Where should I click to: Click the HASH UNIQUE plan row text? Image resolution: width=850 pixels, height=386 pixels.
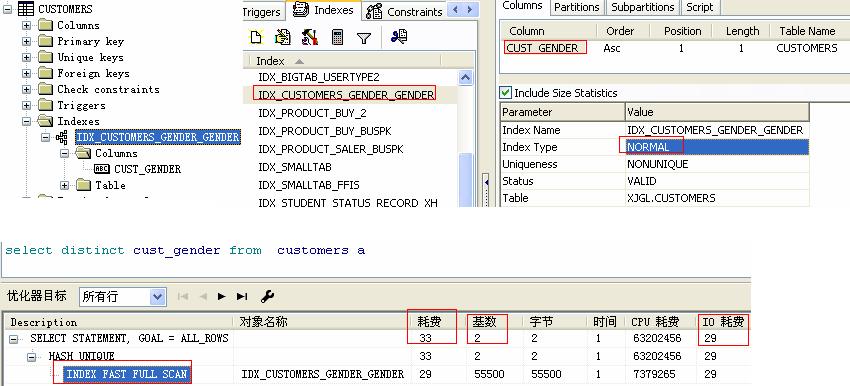coord(81,356)
